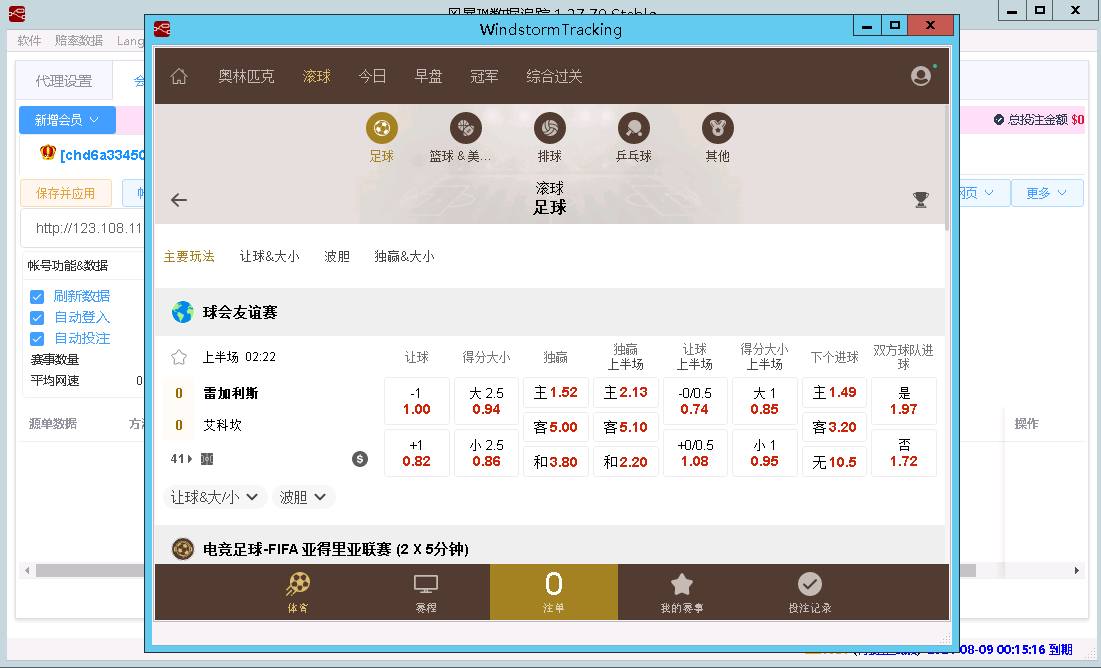The width and height of the screenshot is (1101, 668).
Task: Toggle the 自动登入 checkbox
Action: click(37, 317)
